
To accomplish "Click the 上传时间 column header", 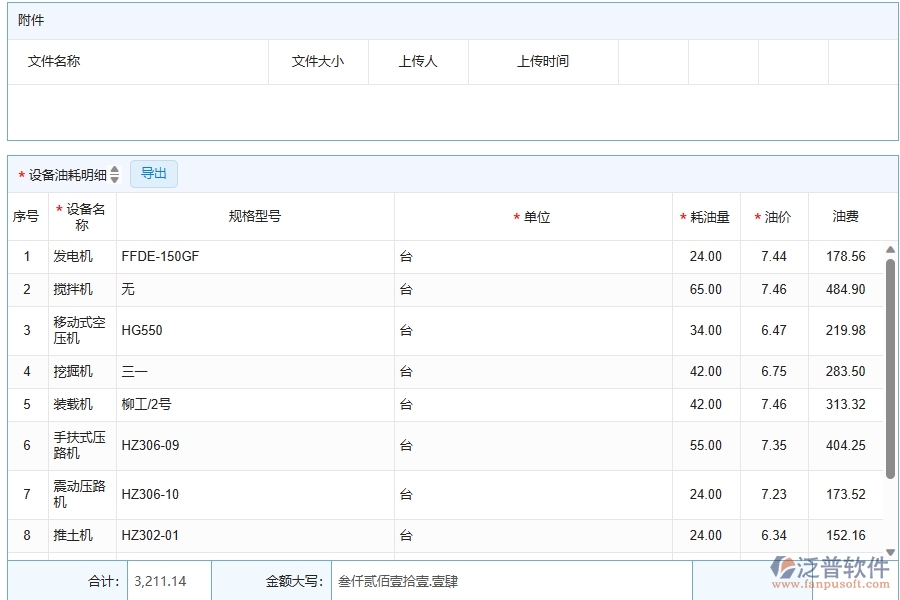I will pos(543,61).
